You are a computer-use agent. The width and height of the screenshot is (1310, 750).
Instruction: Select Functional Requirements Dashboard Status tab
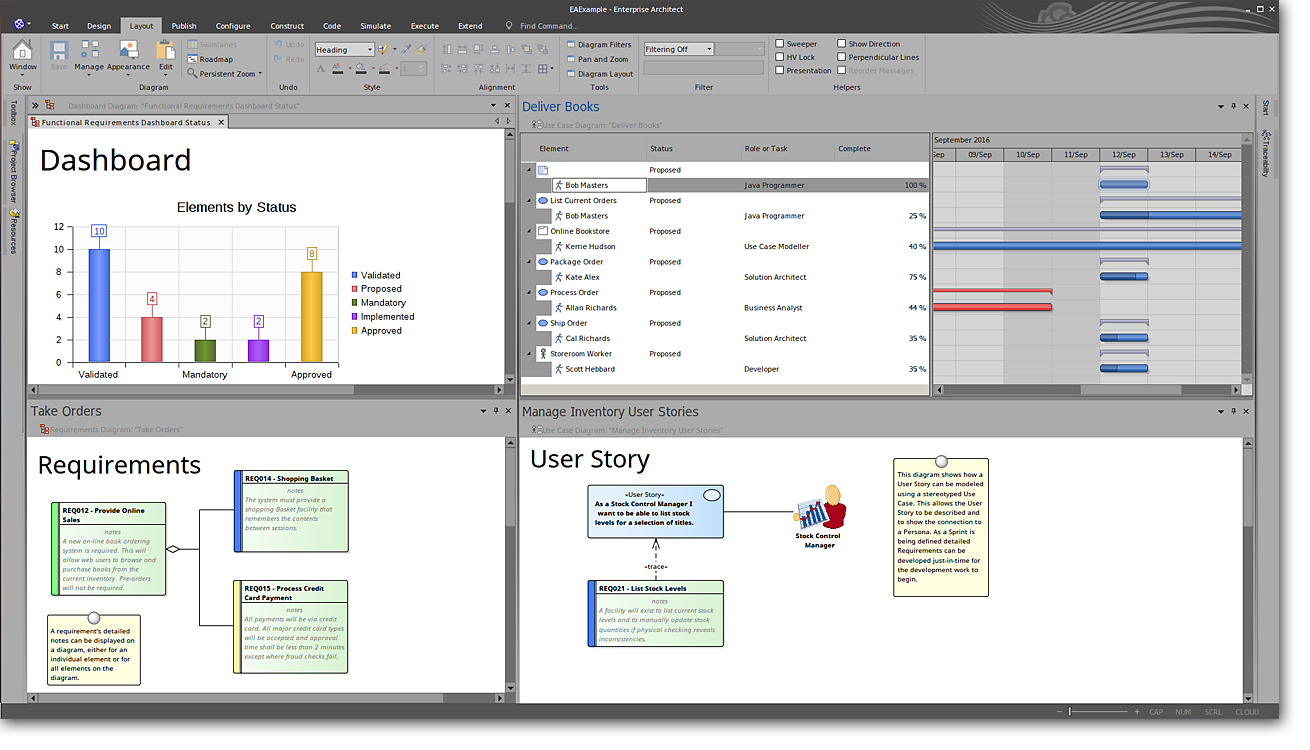click(126, 122)
